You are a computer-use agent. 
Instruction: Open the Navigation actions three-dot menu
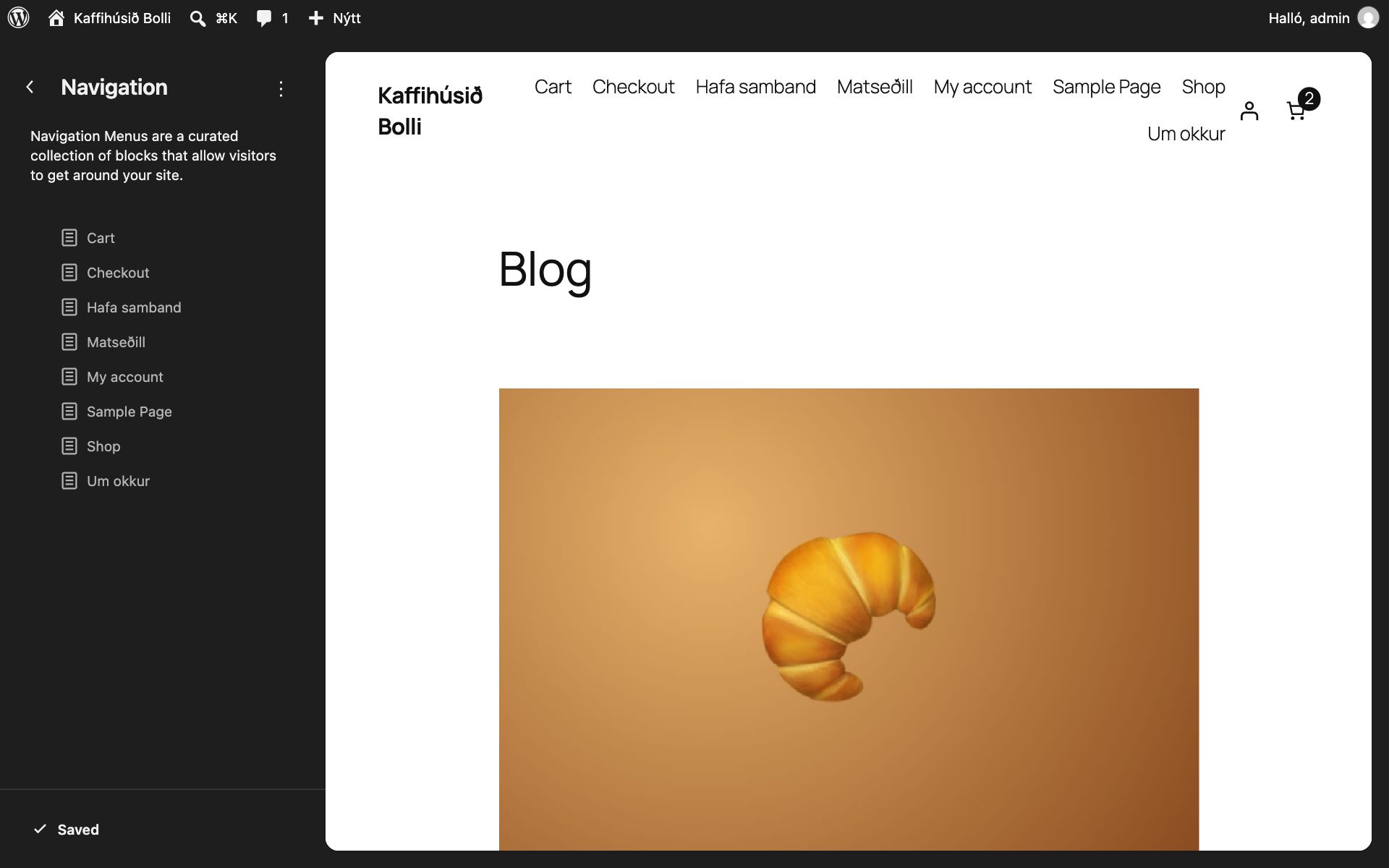coord(281,89)
